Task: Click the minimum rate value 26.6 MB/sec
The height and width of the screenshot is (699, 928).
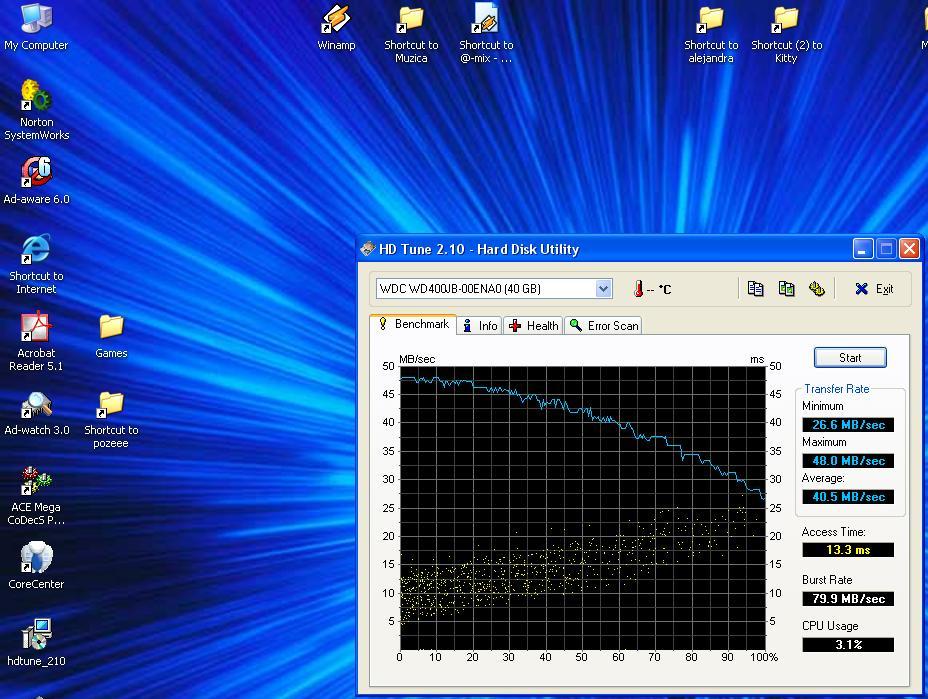Action: [848, 424]
